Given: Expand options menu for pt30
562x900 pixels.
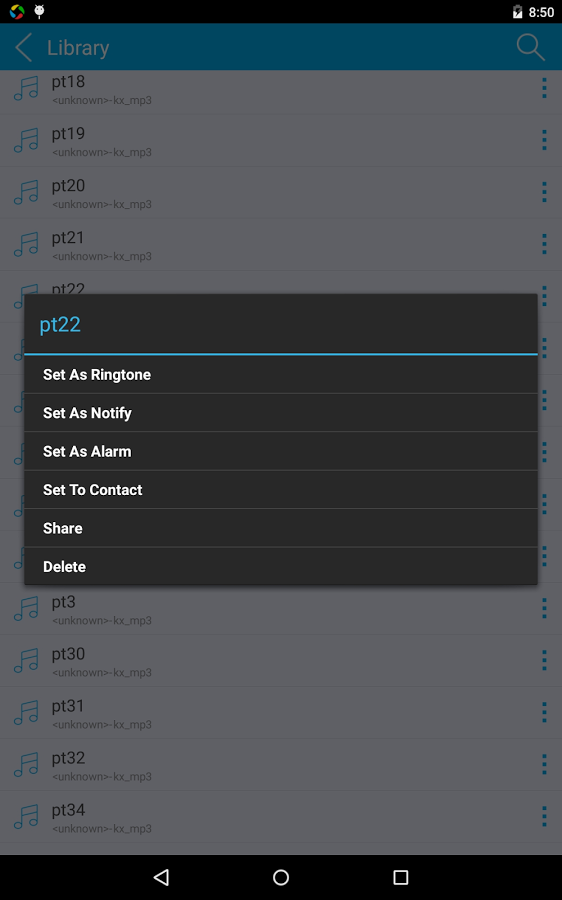Looking at the screenshot, I should (x=544, y=660).
